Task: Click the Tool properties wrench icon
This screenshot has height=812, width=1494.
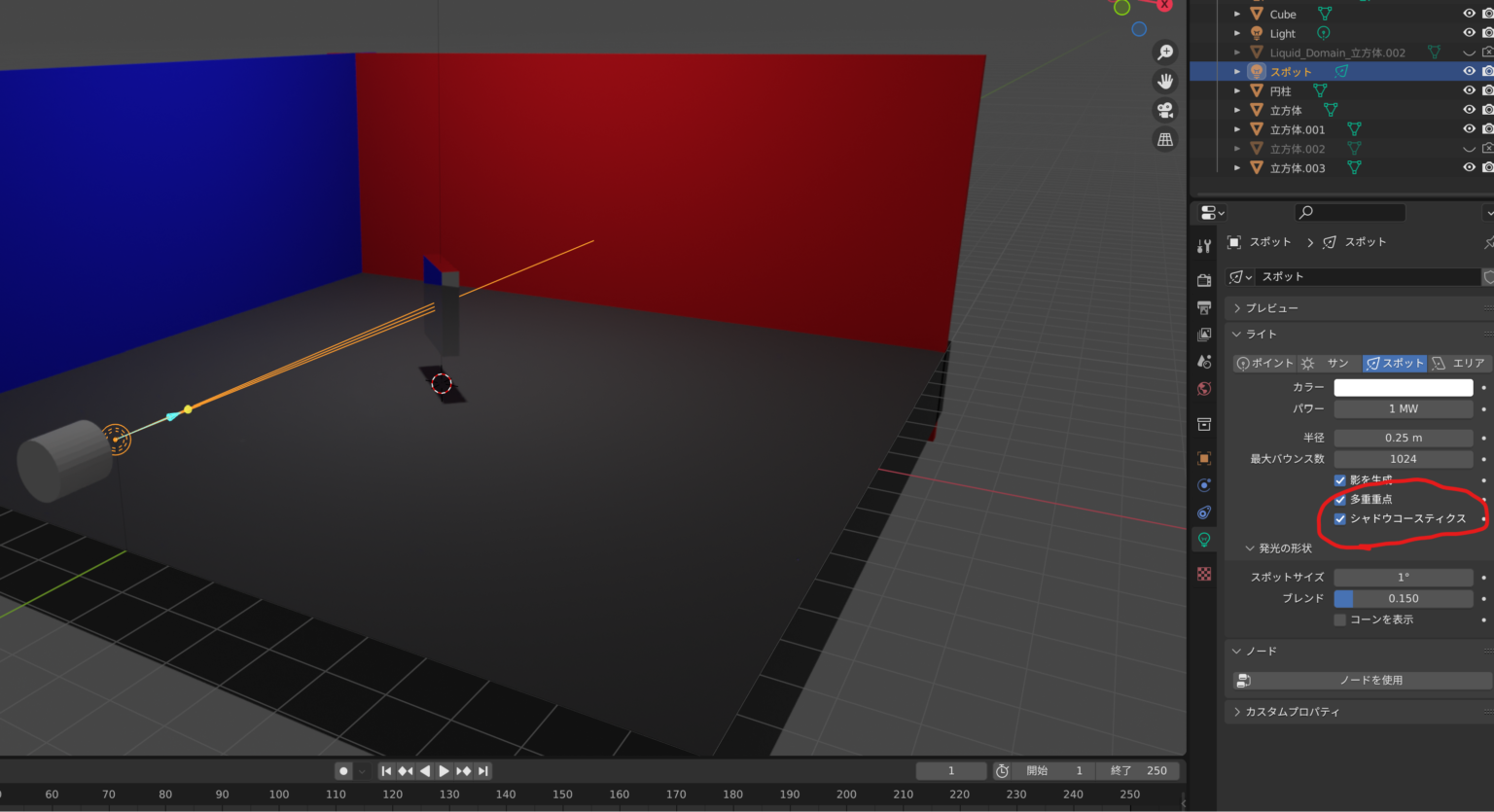Action: click(1203, 245)
